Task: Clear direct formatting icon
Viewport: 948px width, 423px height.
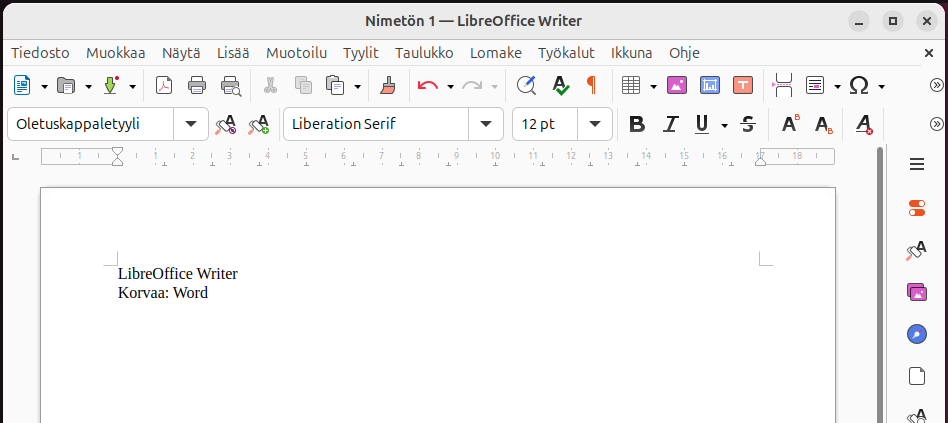Action: click(x=865, y=124)
